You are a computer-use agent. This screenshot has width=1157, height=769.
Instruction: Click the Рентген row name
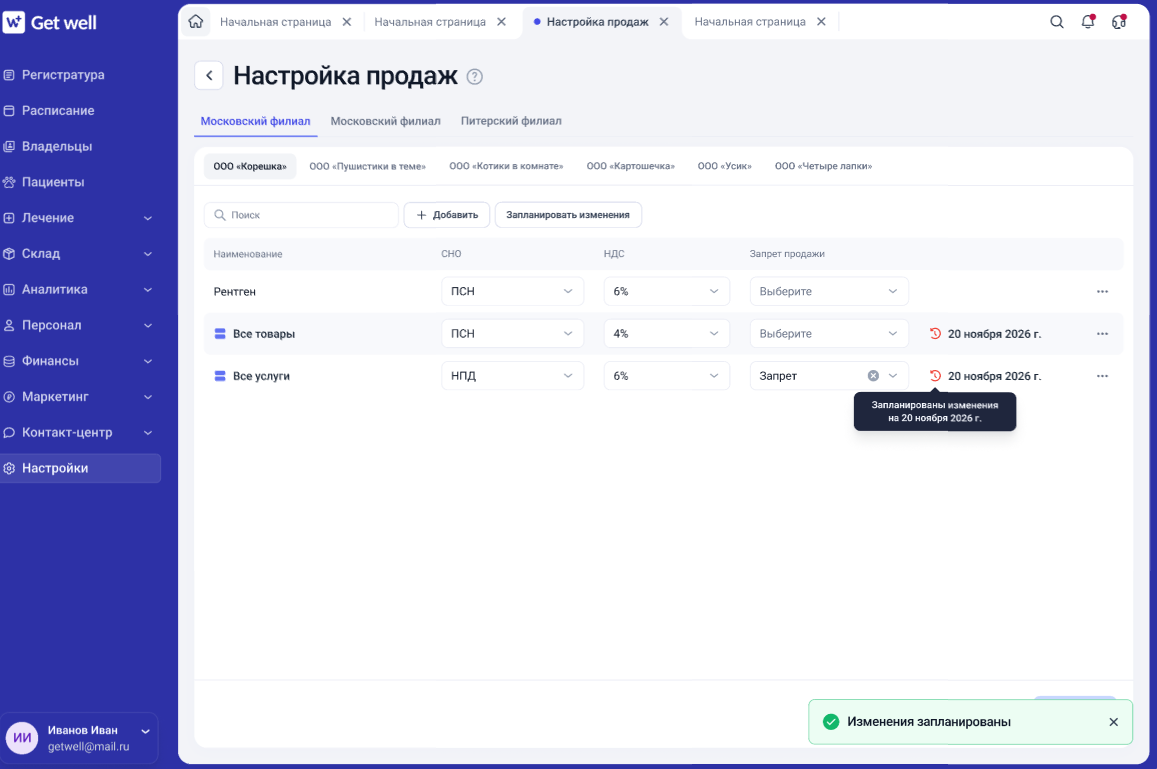235,292
